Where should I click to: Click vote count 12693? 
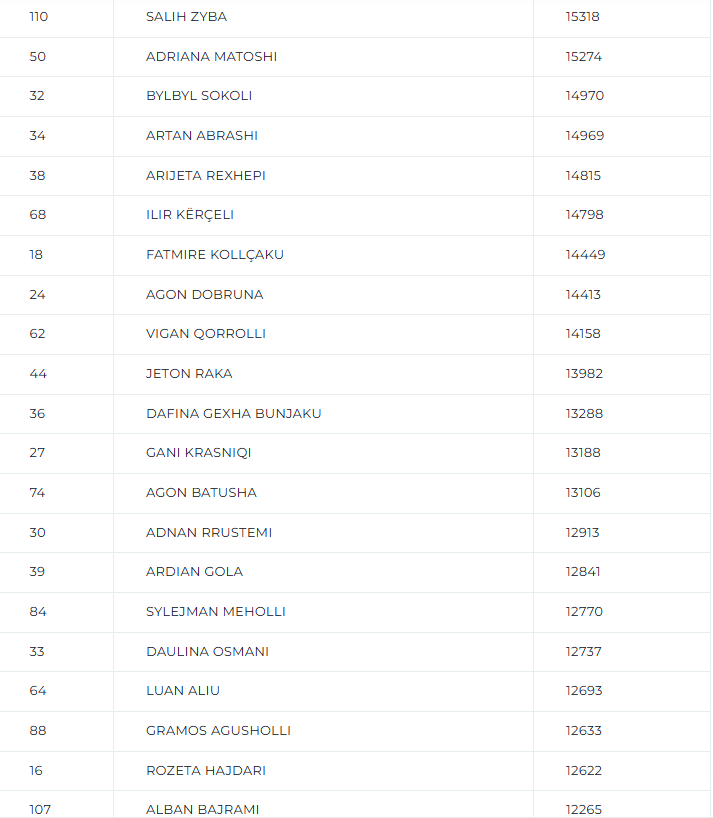coord(583,691)
